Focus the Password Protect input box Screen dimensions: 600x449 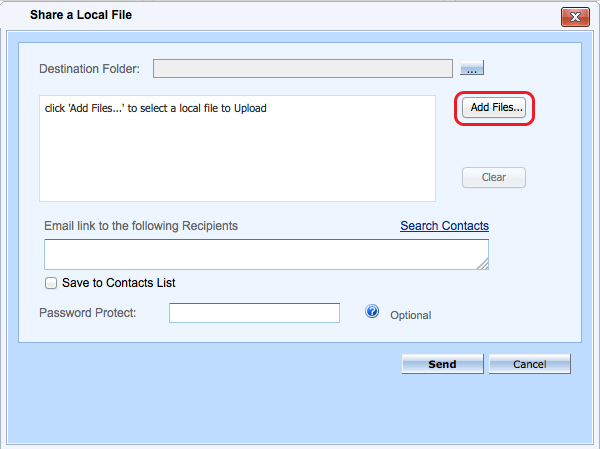(254, 313)
